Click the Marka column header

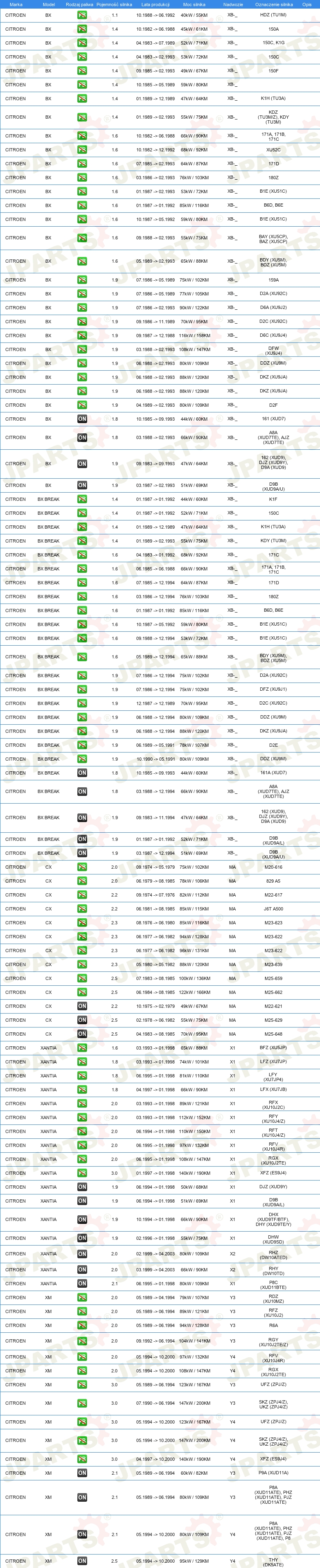coord(16,4)
